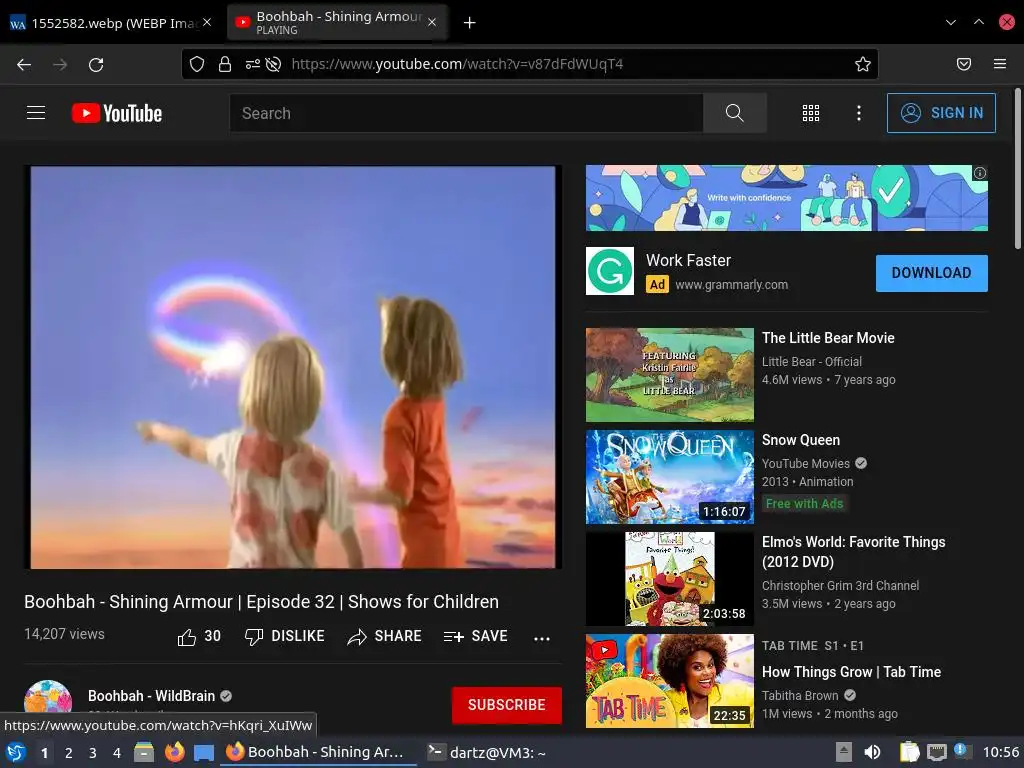1024x768 pixels.
Task: Click Elmo's World: Favorite Things title
Action: (x=854, y=552)
